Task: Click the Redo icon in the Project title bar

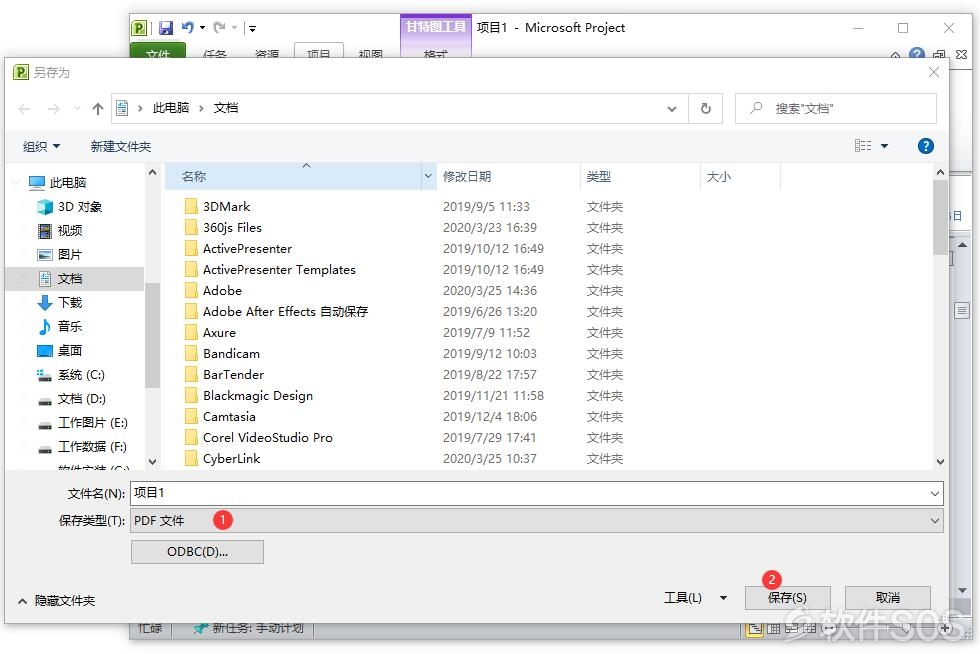Action: tap(219, 28)
